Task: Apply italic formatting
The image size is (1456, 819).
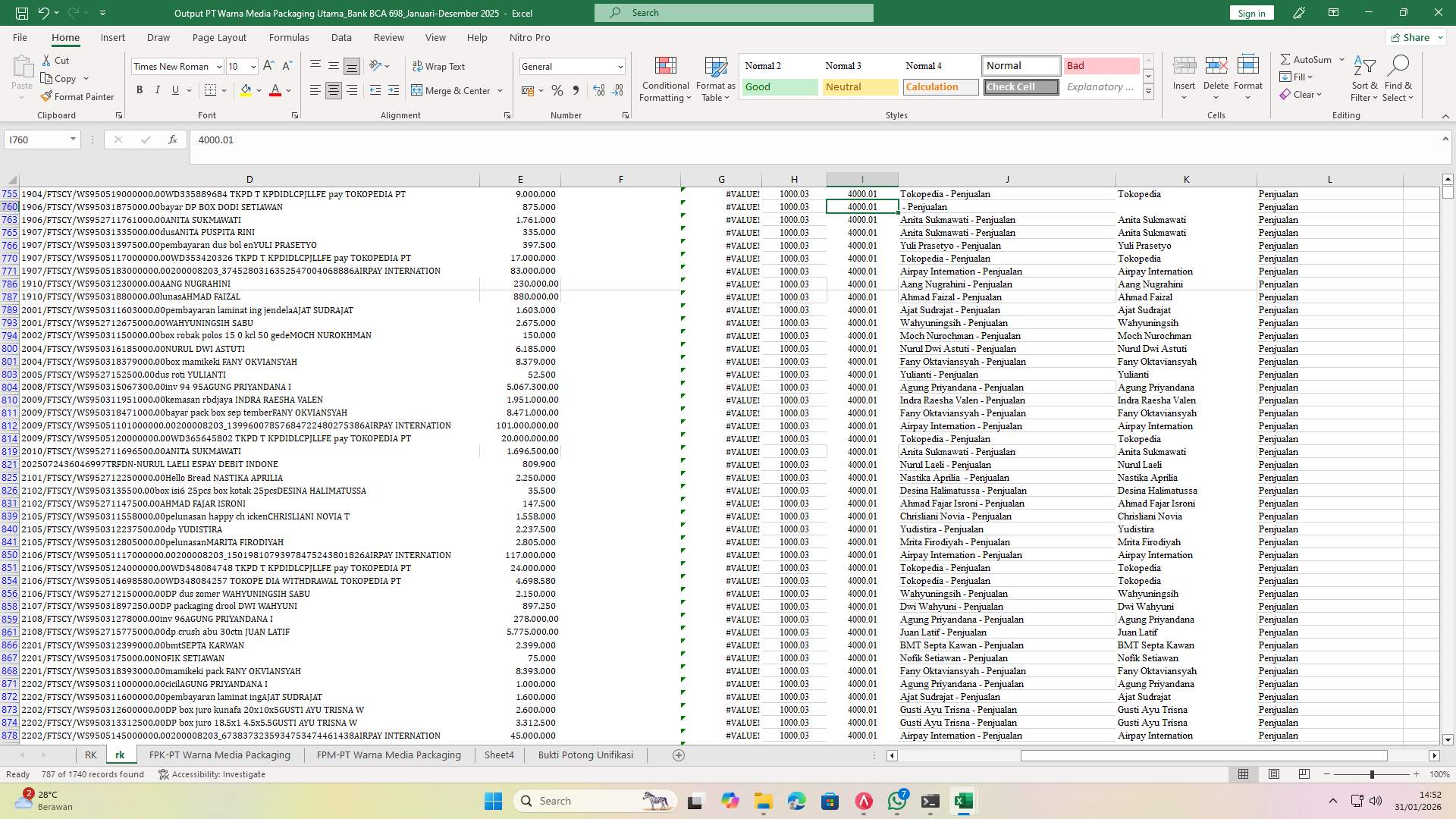Action: click(x=158, y=89)
